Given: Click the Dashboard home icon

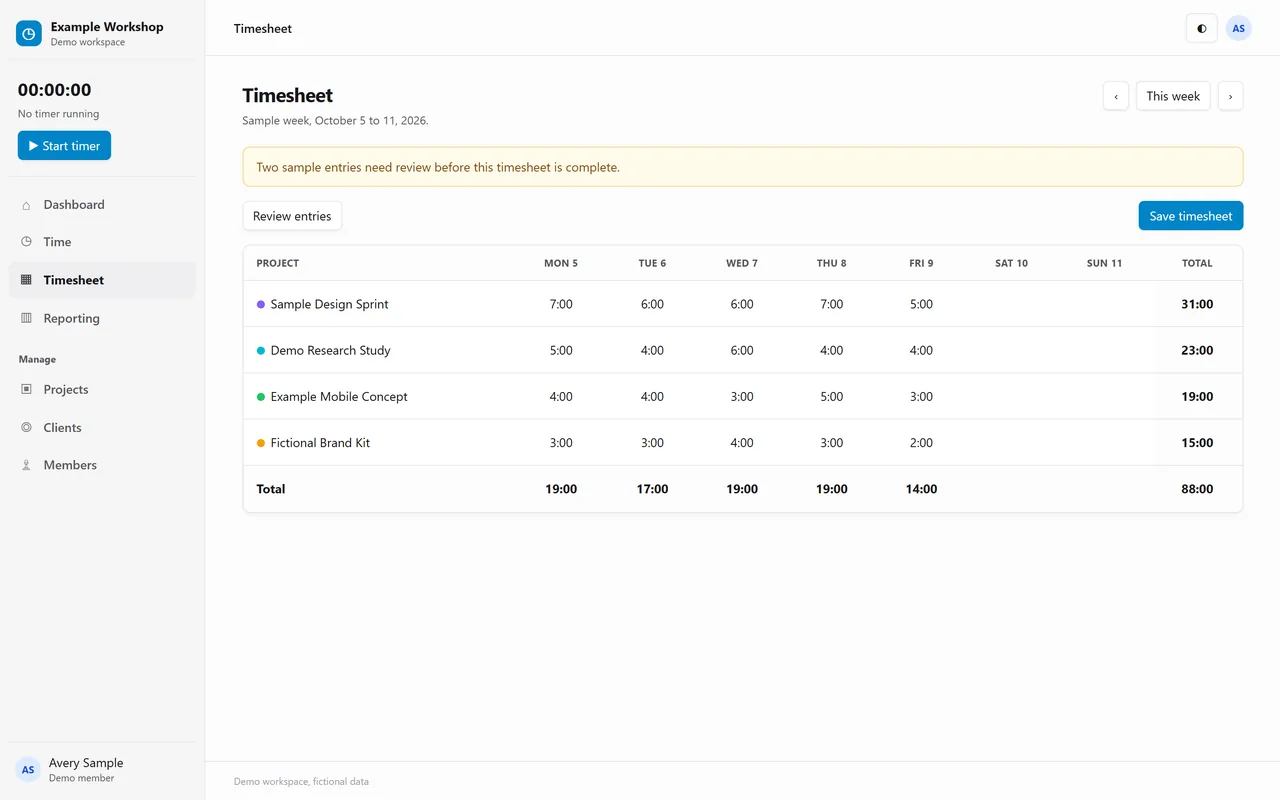Looking at the screenshot, I should click(x=26, y=205).
